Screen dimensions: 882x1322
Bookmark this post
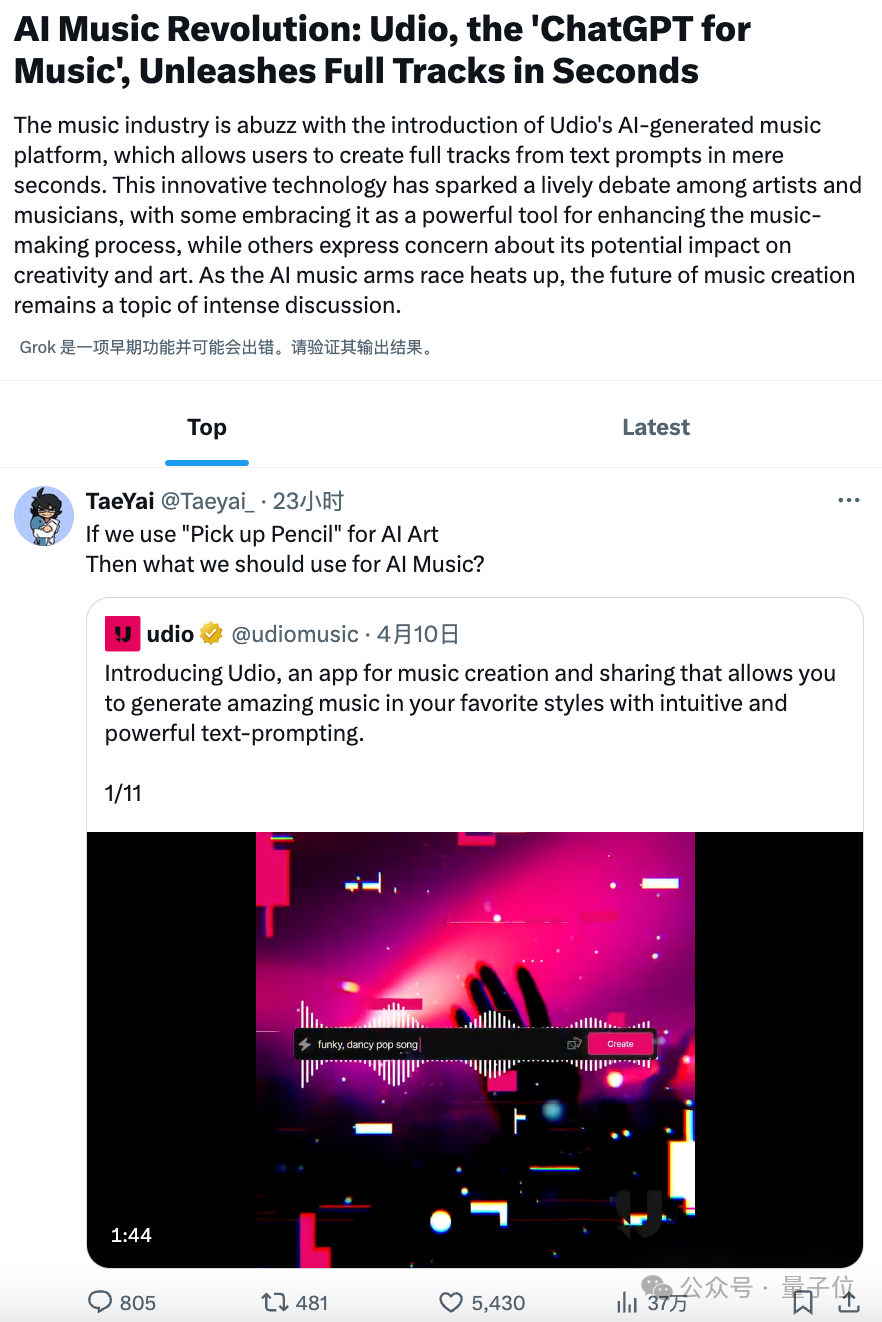point(802,1302)
